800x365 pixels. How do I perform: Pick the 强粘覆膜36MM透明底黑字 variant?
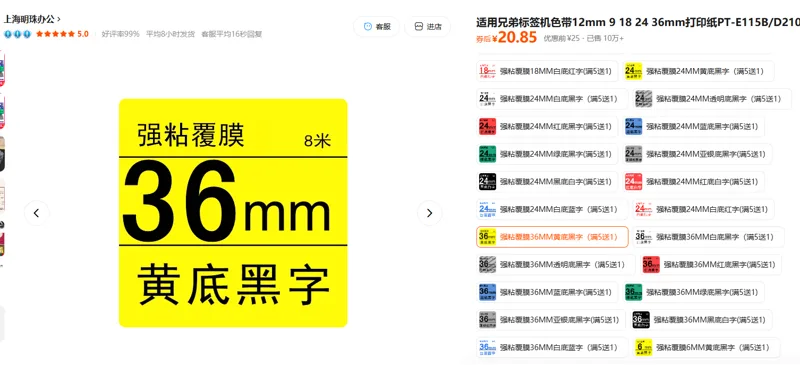(x=556, y=264)
